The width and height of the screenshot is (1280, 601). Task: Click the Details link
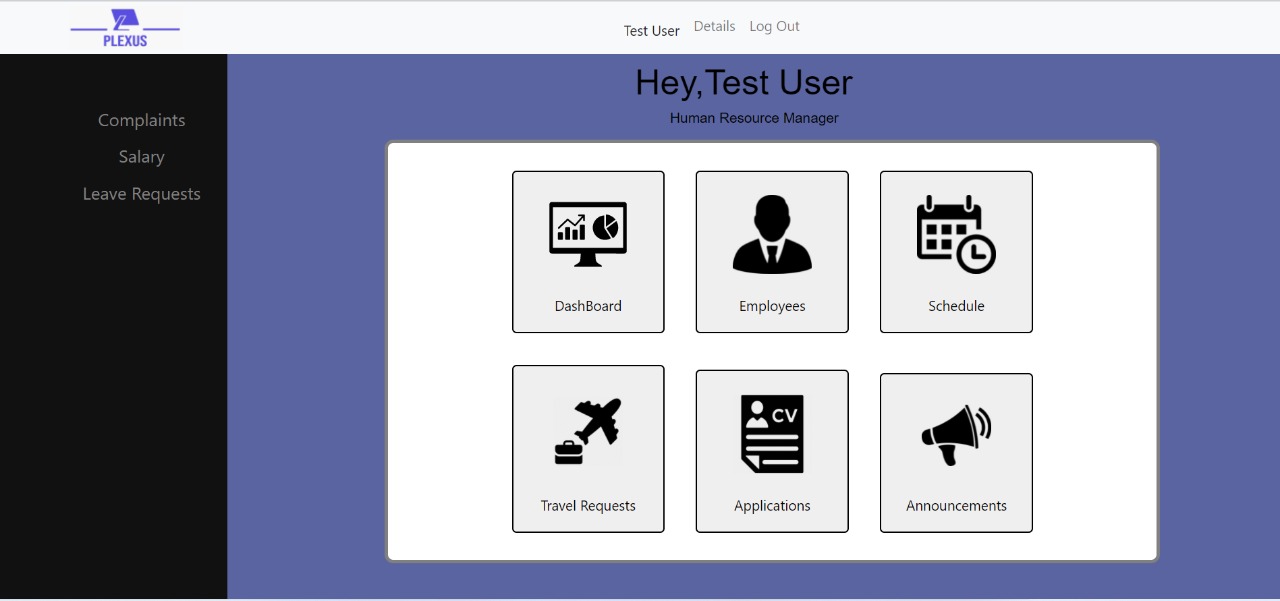coord(714,26)
